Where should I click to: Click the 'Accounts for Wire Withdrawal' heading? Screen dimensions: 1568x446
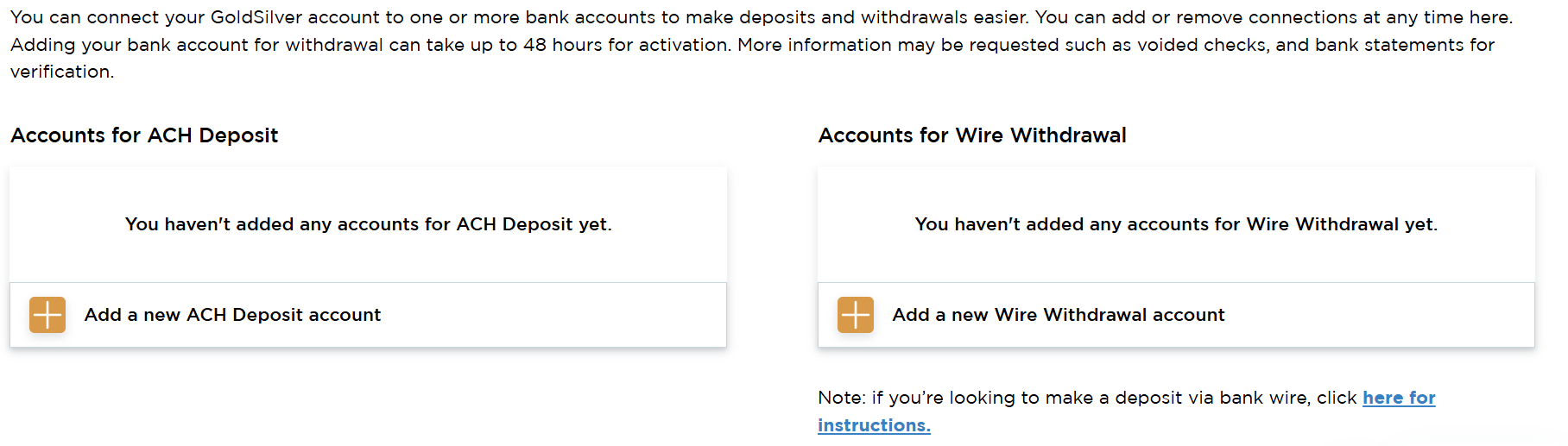[x=972, y=135]
